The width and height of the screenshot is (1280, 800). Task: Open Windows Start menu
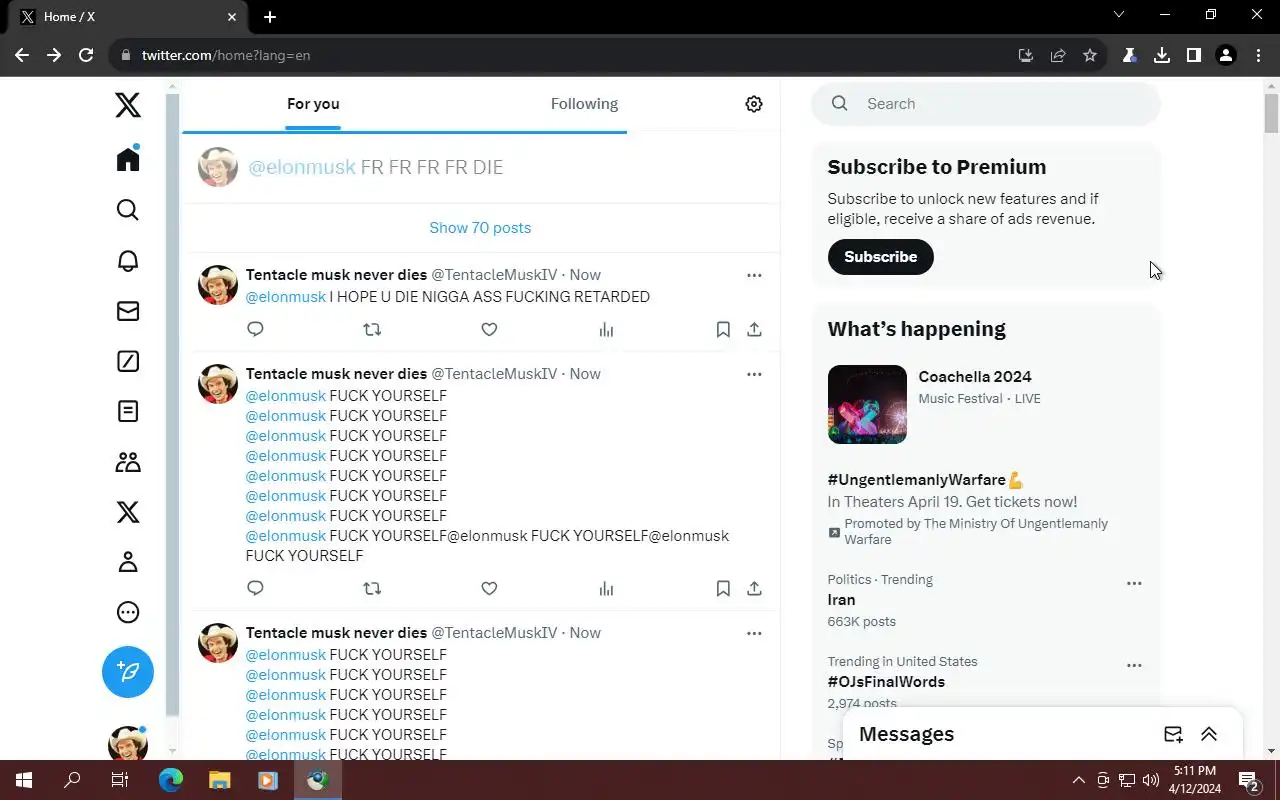[23, 780]
